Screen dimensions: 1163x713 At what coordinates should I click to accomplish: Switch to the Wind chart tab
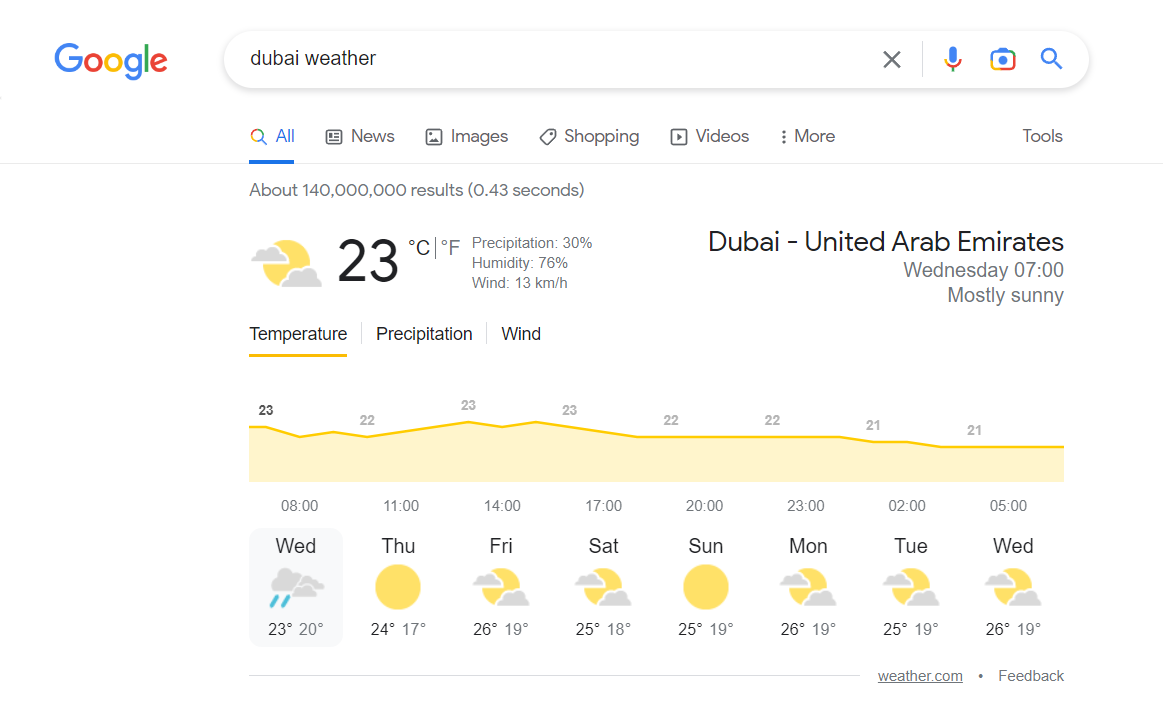521,334
